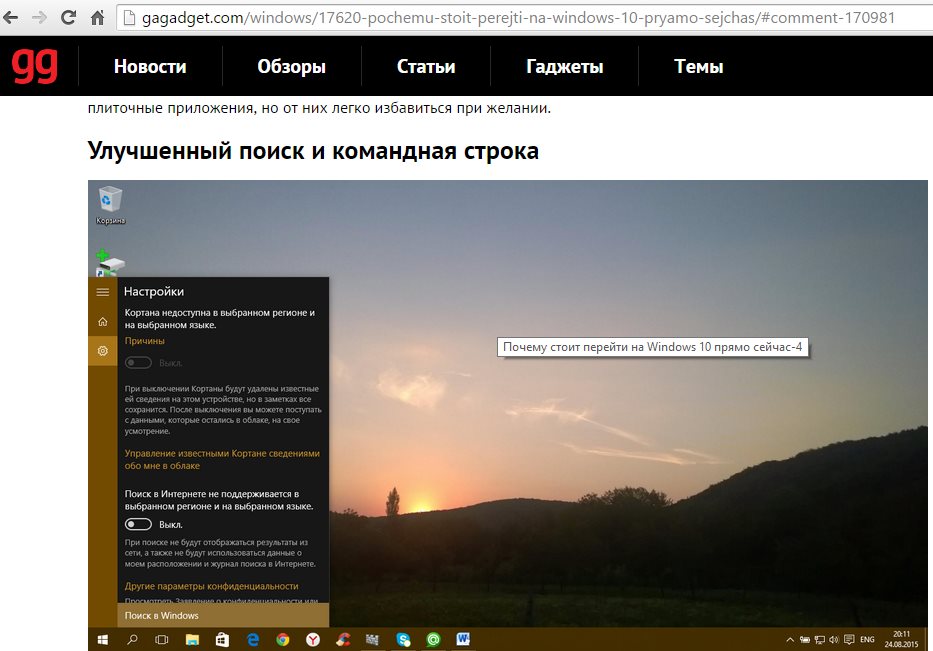This screenshot has width=933, height=651.
Task: Open the Новости menu section
Action: (150, 67)
